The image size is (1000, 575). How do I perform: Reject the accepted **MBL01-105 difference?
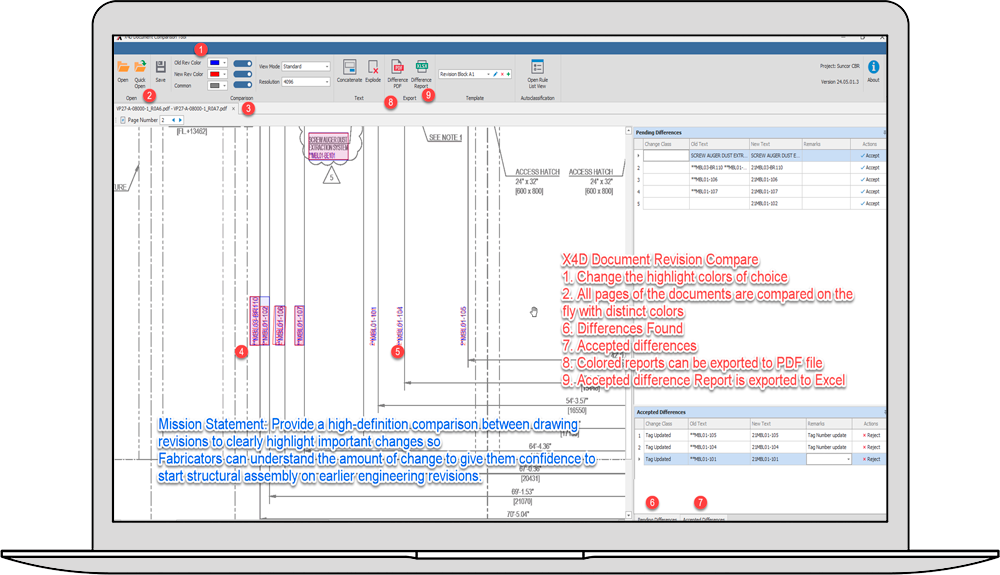tap(871, 435)
